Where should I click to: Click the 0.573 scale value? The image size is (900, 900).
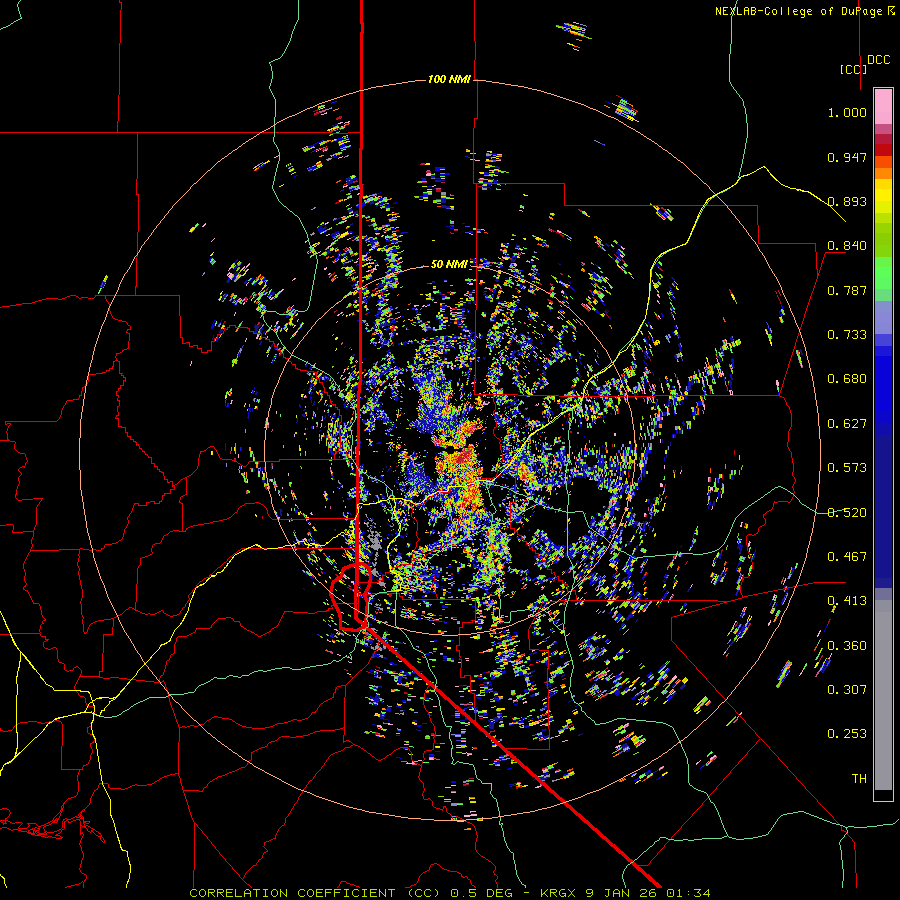[847, 468]
